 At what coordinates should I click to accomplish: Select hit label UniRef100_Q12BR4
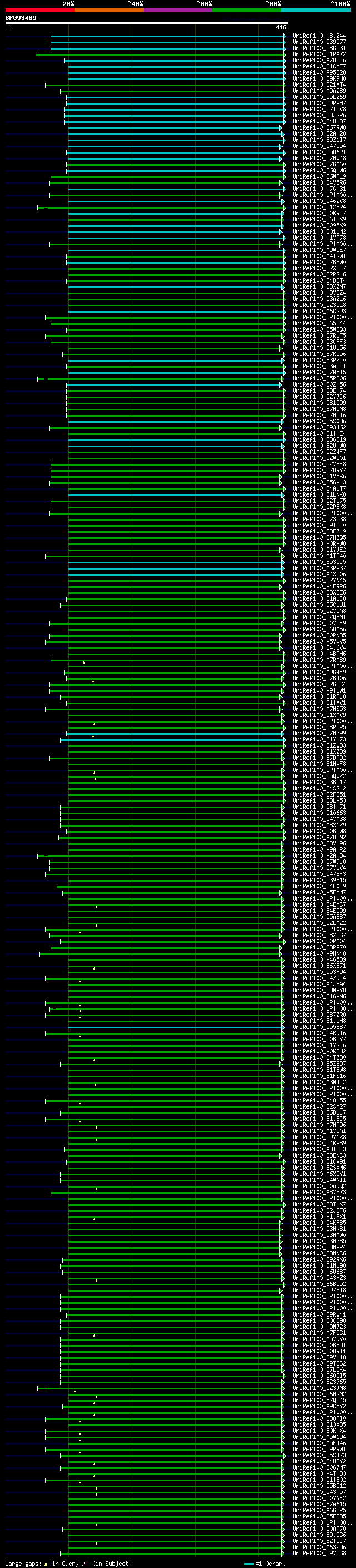point(319,207)
